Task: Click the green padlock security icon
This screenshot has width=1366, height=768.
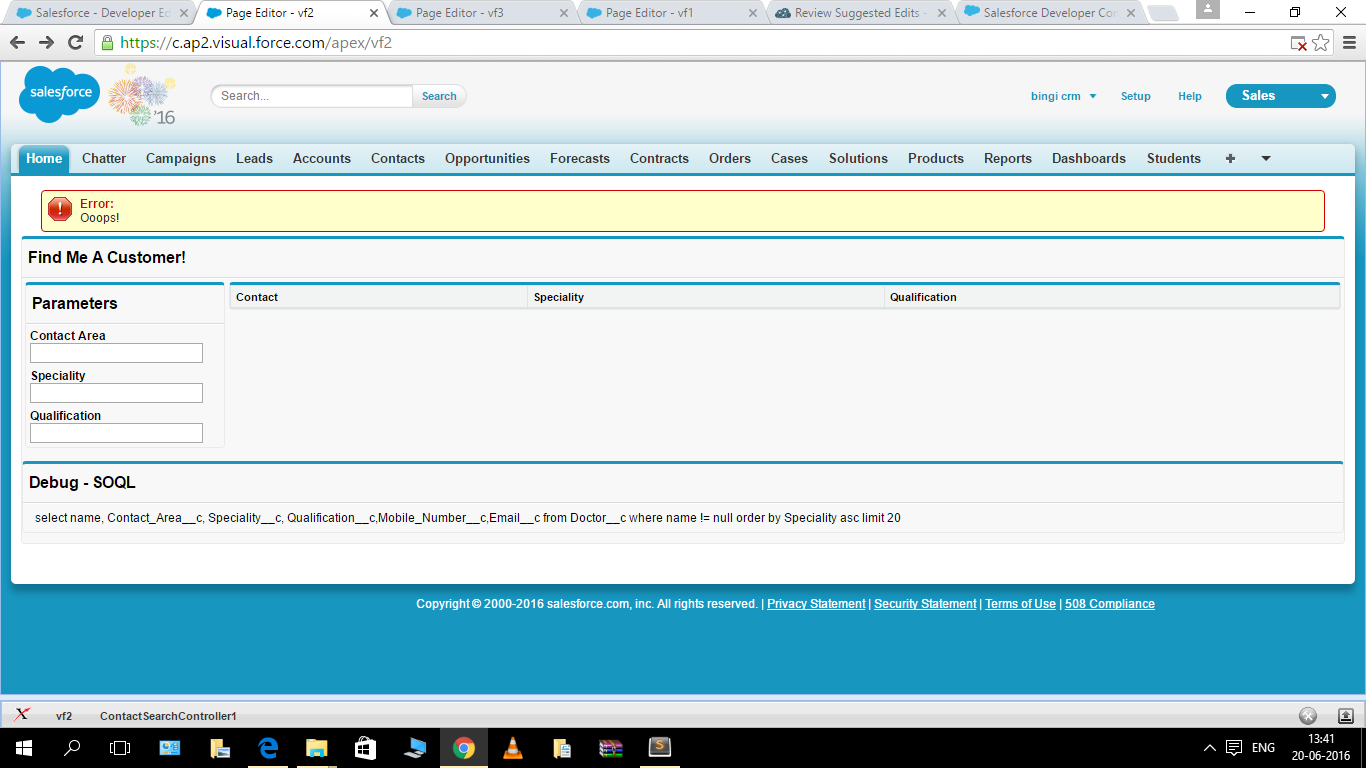Action: coord(107,43)
